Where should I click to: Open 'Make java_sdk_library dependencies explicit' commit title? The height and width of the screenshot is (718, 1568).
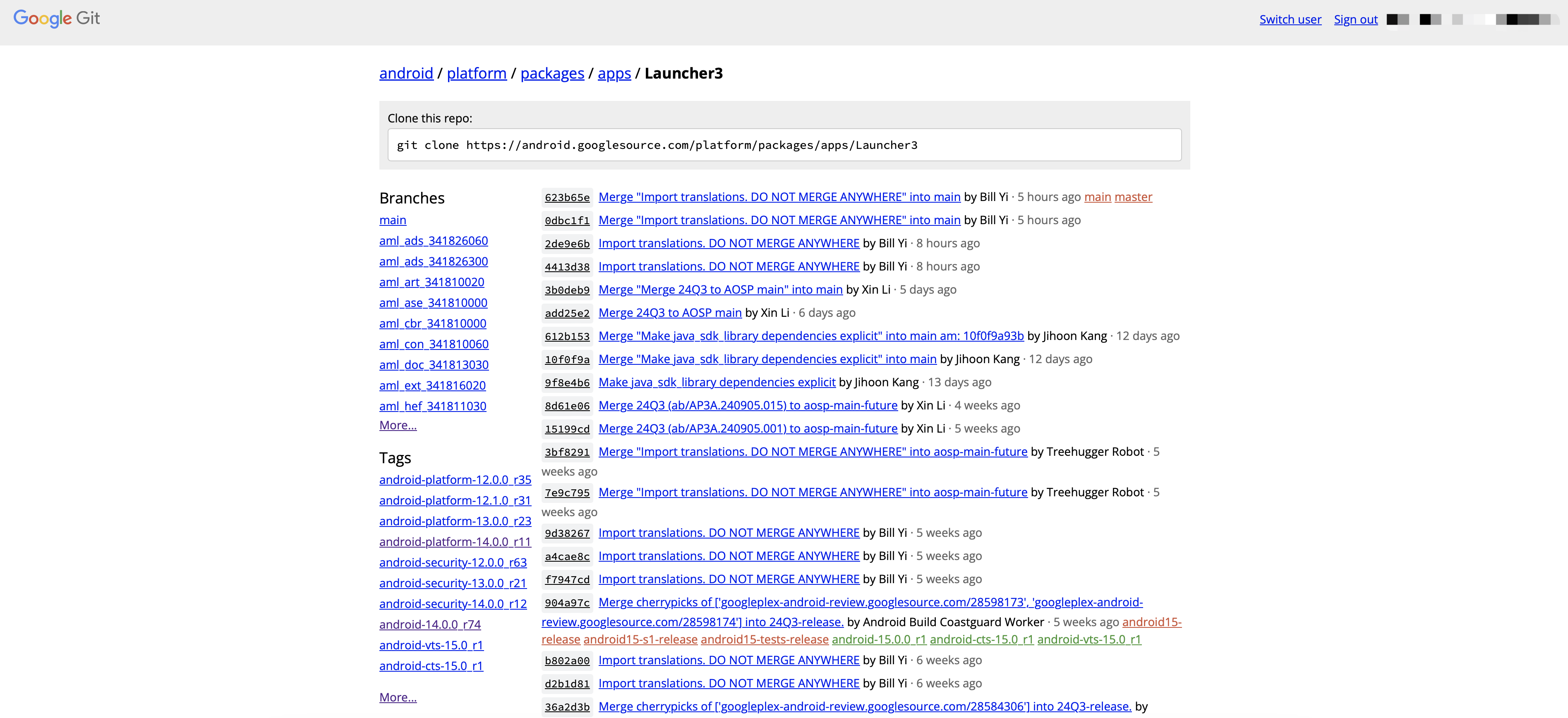click(717, 382)
